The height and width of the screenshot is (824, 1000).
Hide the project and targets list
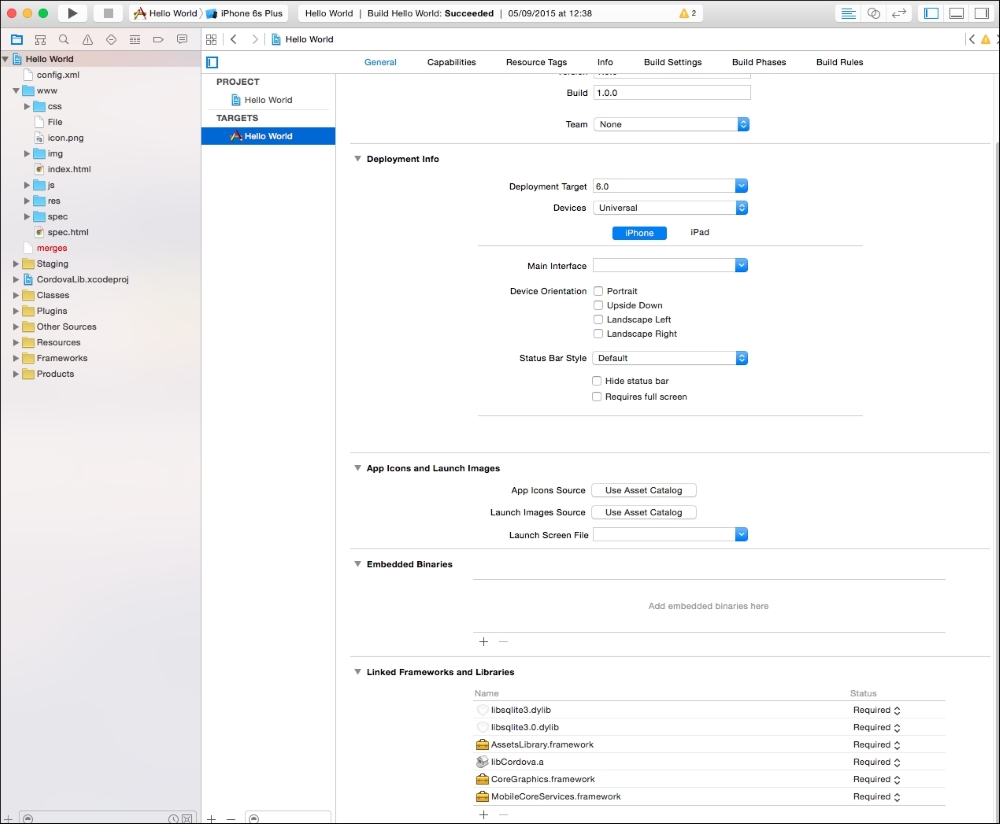pyautogui.click(x=212, y=62)
